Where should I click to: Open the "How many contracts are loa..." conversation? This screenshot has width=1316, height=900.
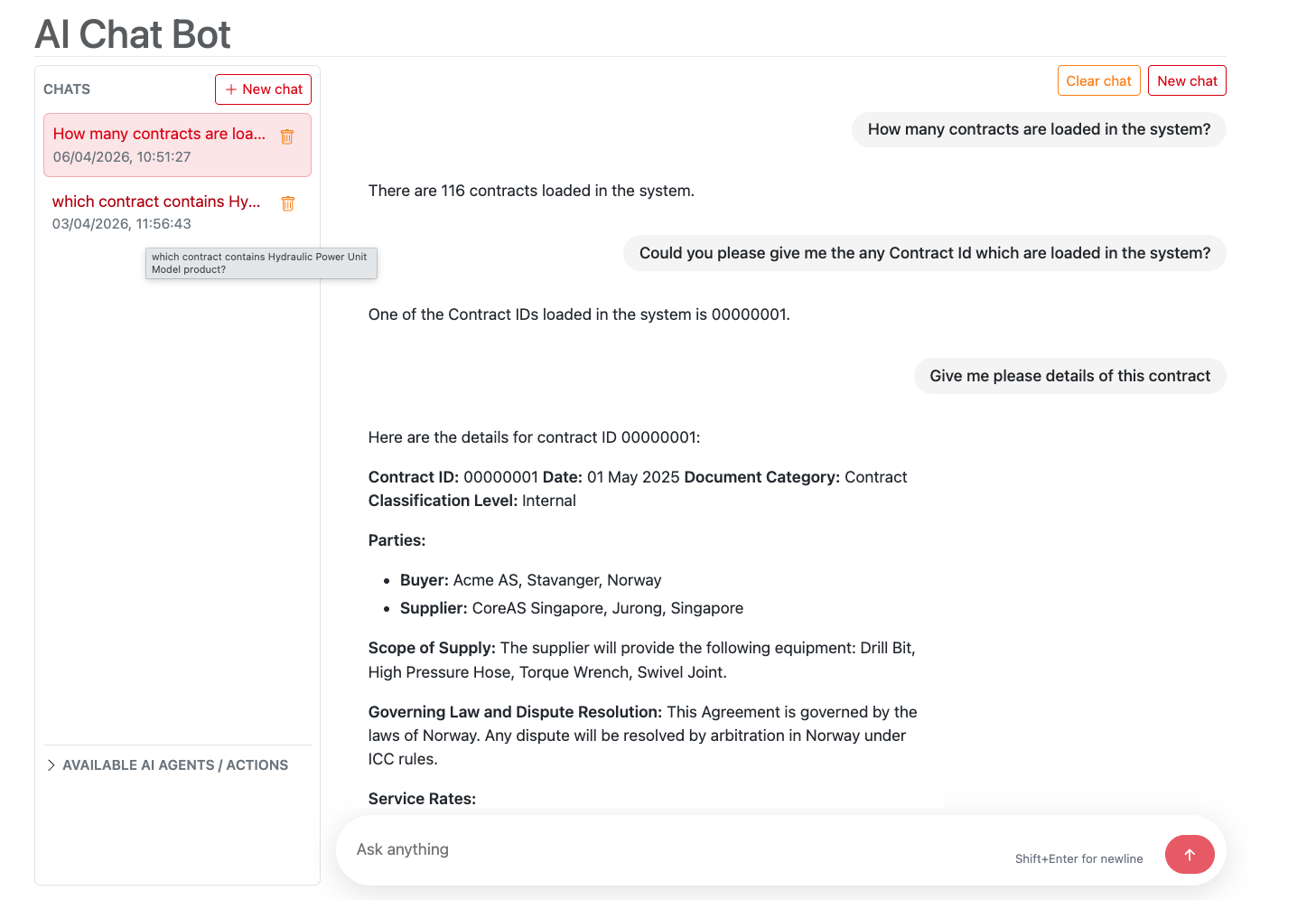tap(159, 134)
